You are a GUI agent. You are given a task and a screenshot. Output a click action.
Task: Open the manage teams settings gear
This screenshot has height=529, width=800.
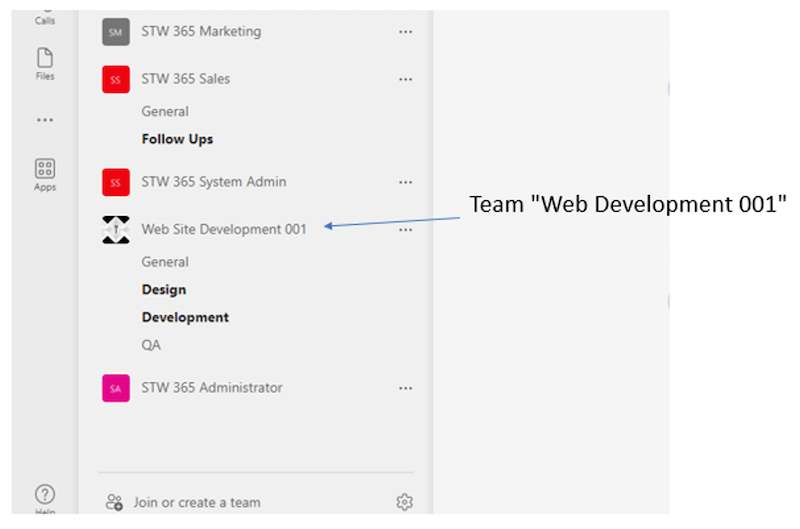(x=405, y=502)
